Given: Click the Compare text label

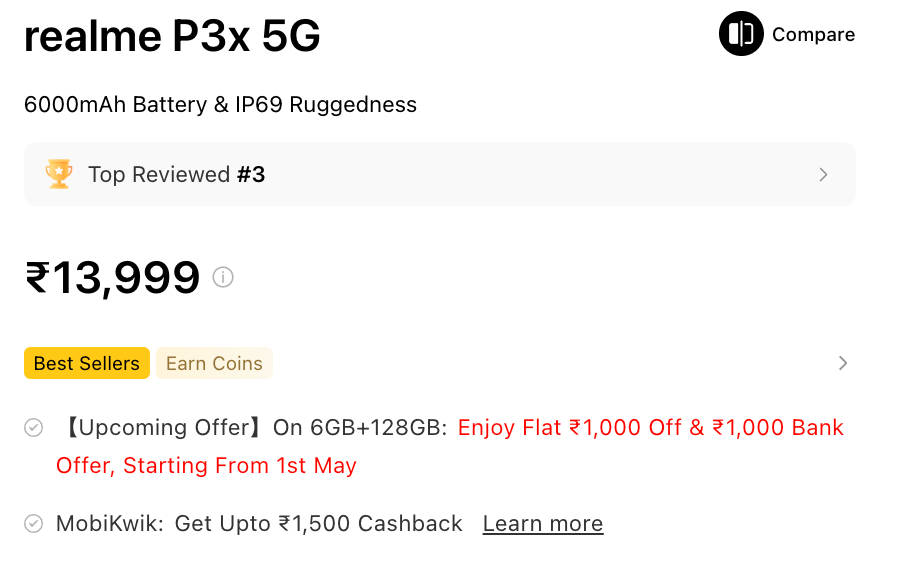Looking at the screenshot, I should pyautogui.click(x=813, y=35).
